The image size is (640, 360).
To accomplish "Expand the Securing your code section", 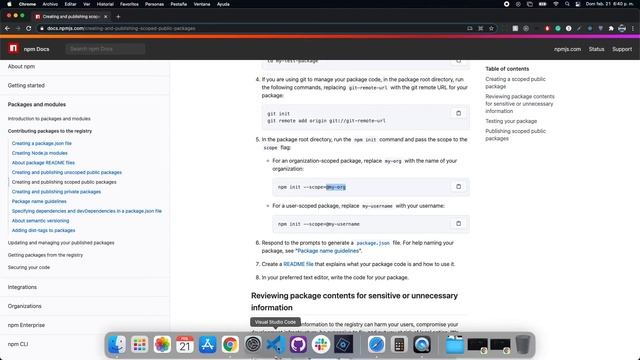I will pyautogui.click(x=29, y=267).
